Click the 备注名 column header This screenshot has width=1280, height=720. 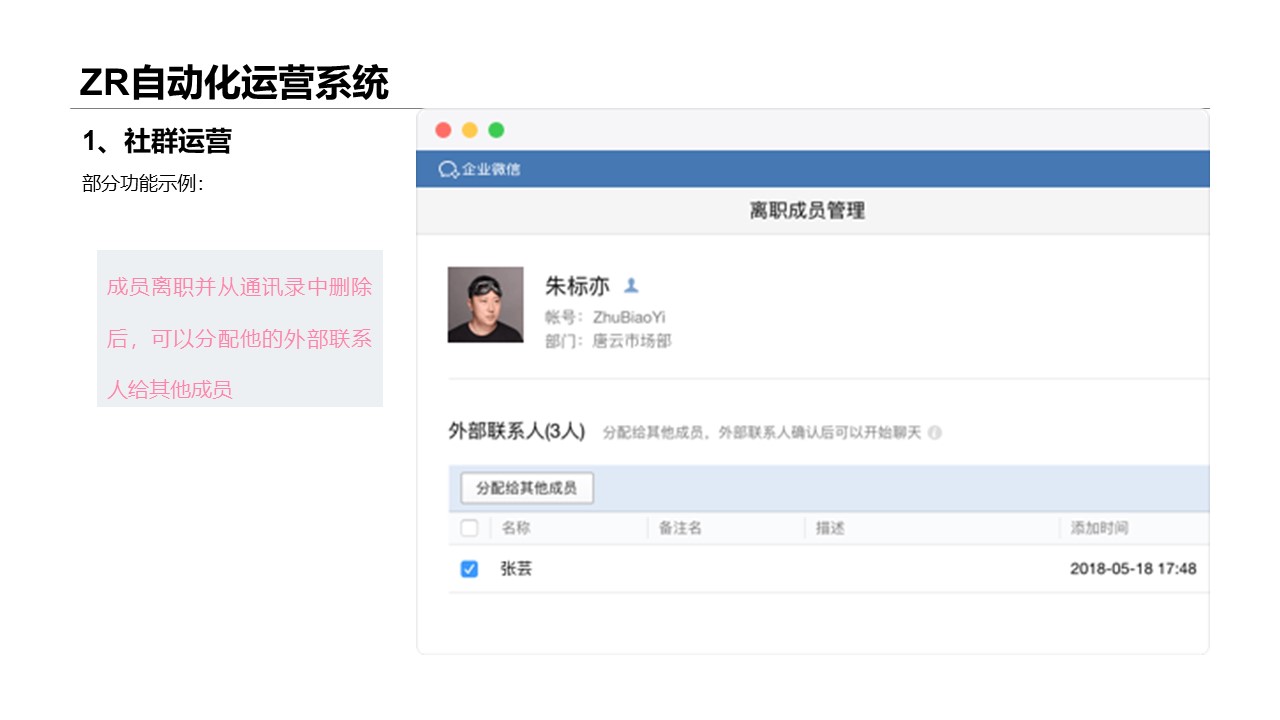point(680,528)
